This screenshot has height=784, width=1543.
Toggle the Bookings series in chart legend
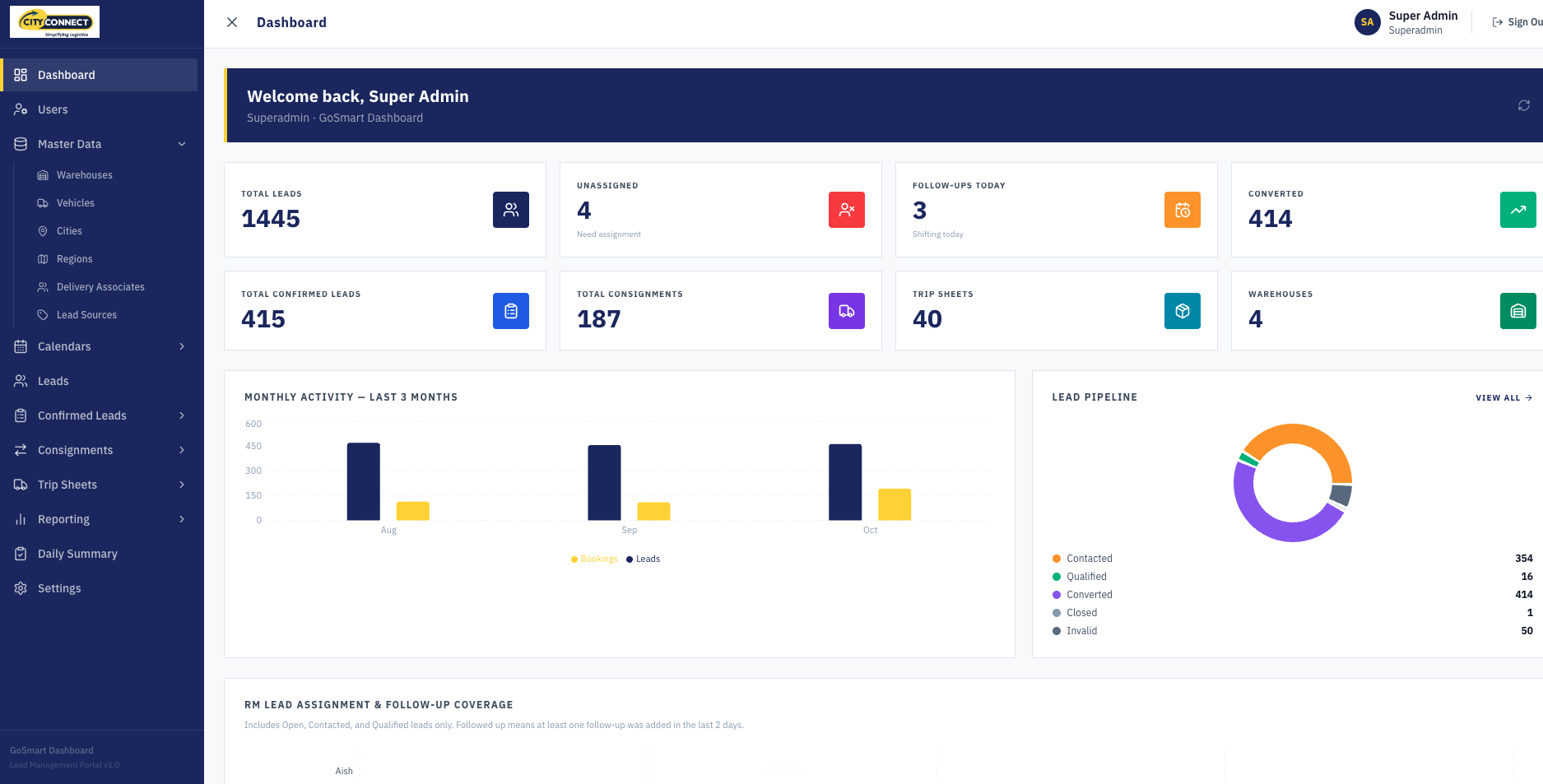point(594,559)
